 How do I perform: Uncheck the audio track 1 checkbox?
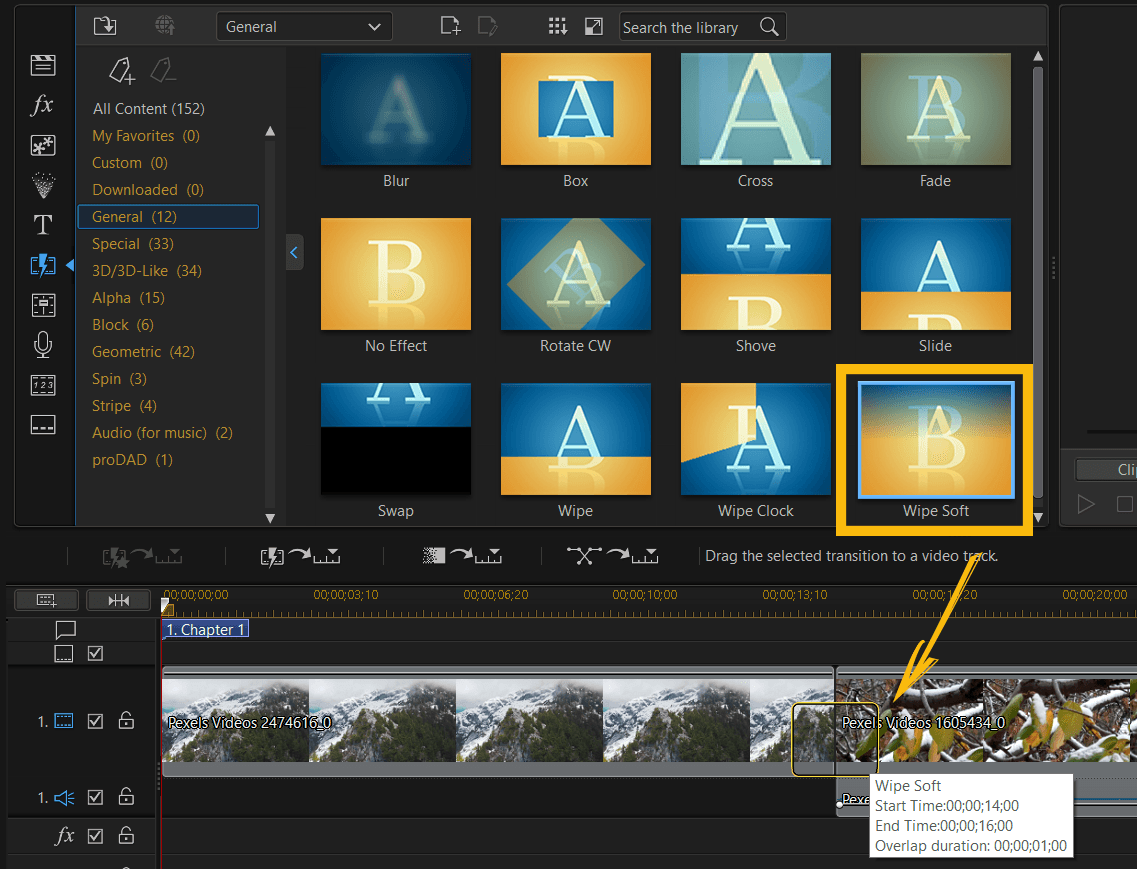point(96,797)
